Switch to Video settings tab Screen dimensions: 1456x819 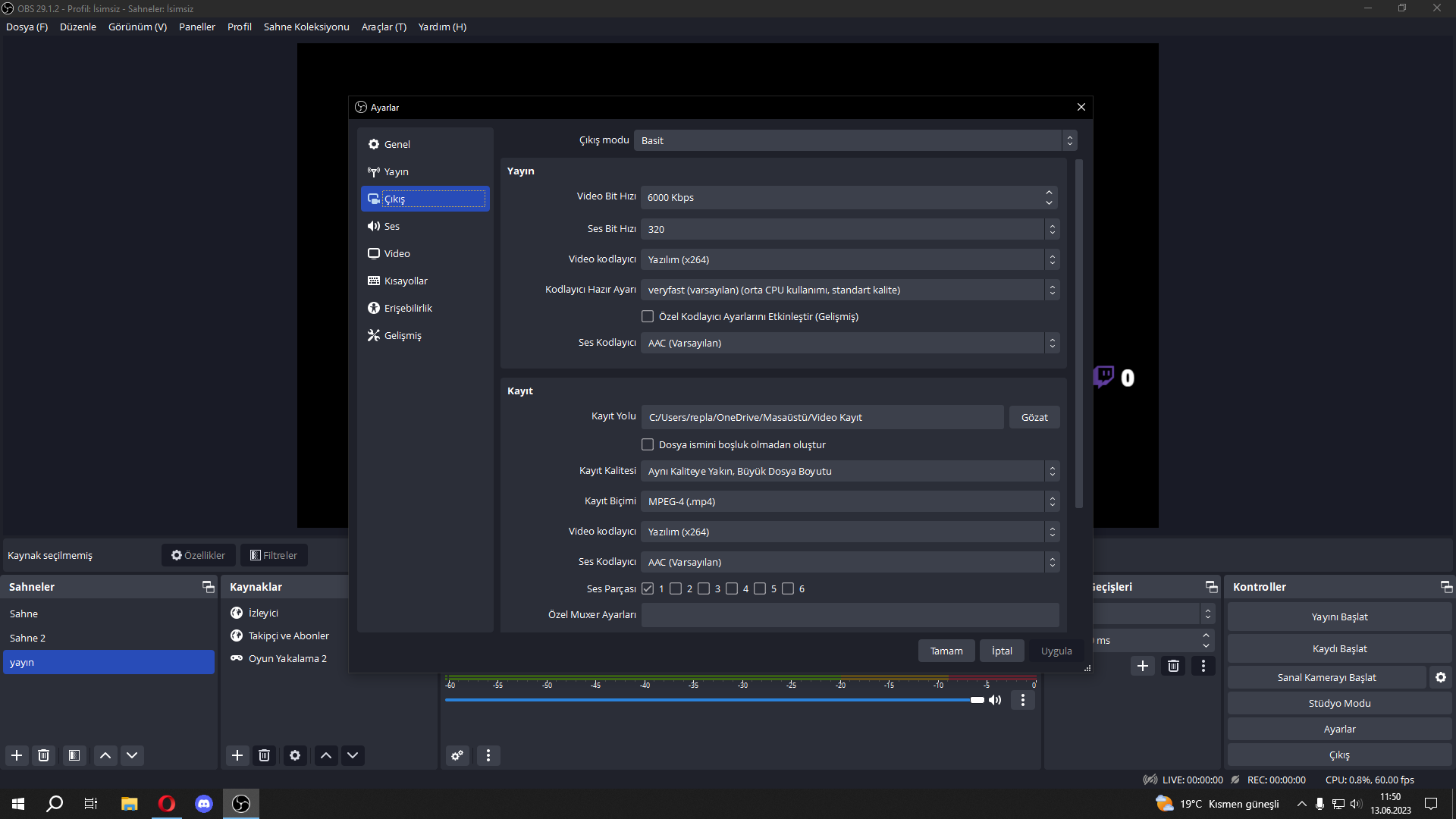(x=425, y=253)
